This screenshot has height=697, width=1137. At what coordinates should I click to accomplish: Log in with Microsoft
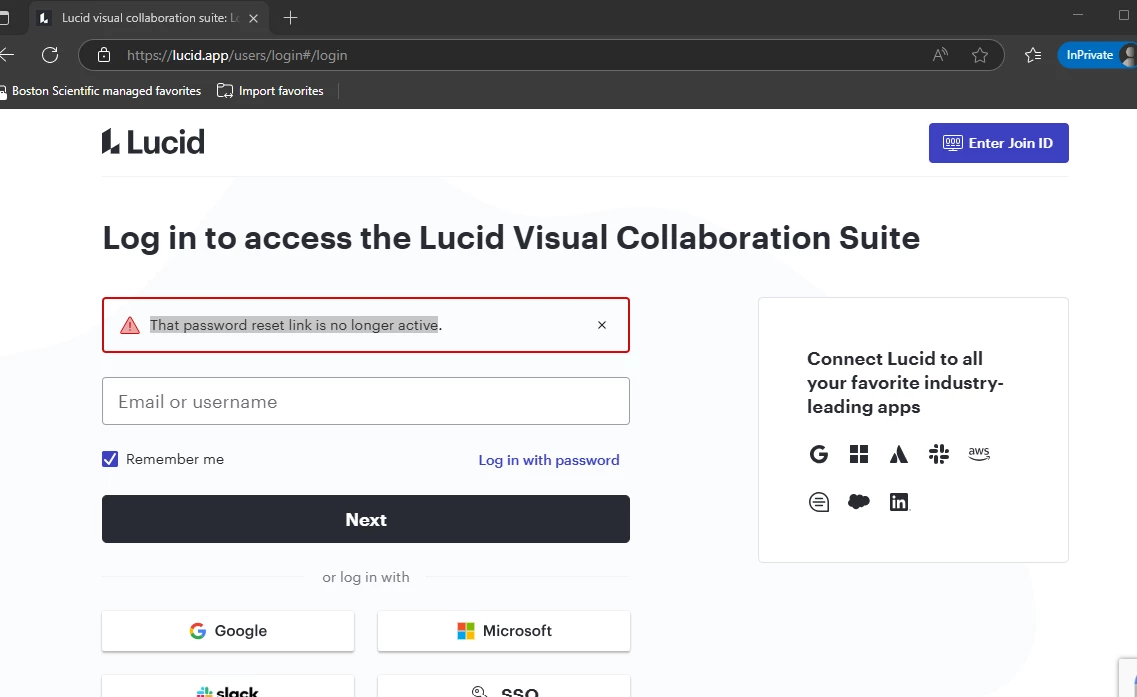pyautogui.click(x=504, y=631)
